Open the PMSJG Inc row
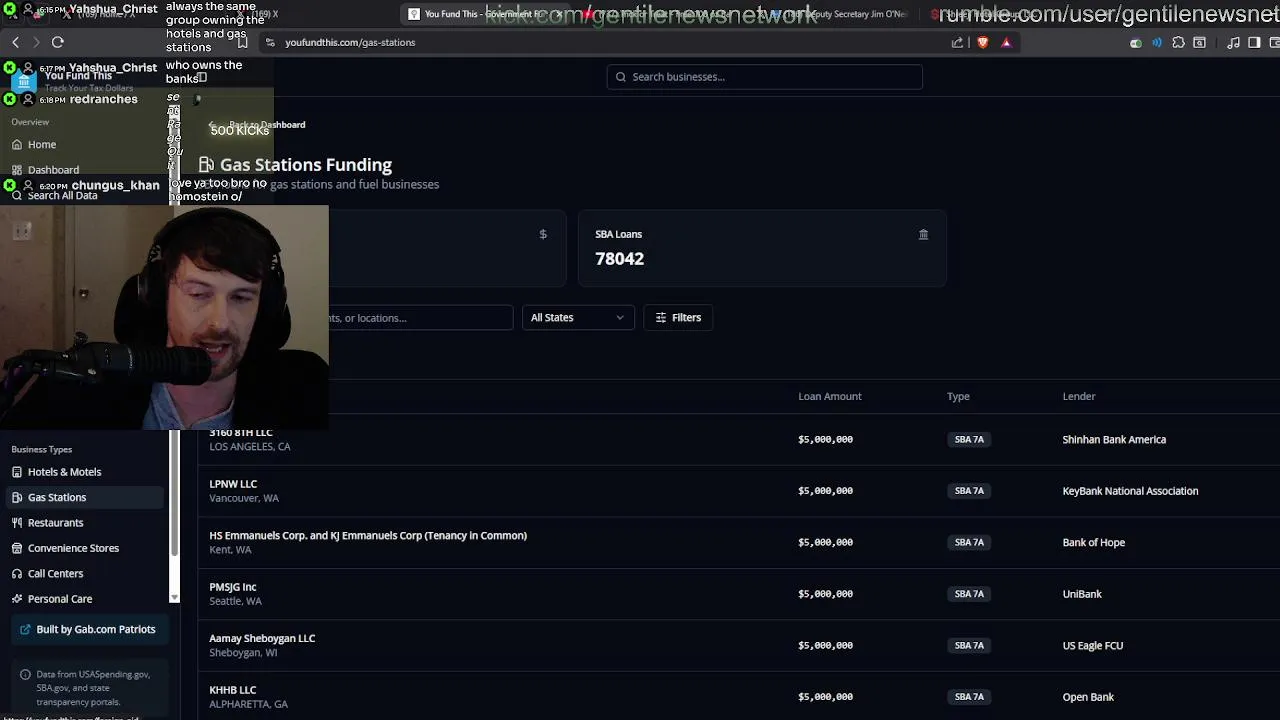 tap(738, 594)
